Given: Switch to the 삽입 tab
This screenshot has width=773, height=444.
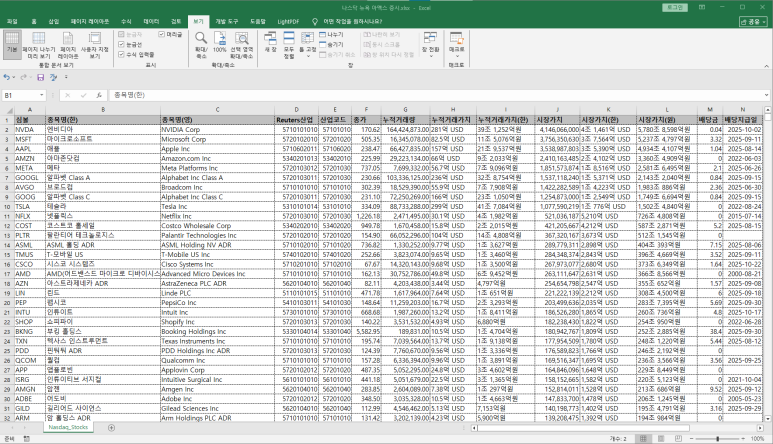Looking at the screenshot, I should click(53, 22).
